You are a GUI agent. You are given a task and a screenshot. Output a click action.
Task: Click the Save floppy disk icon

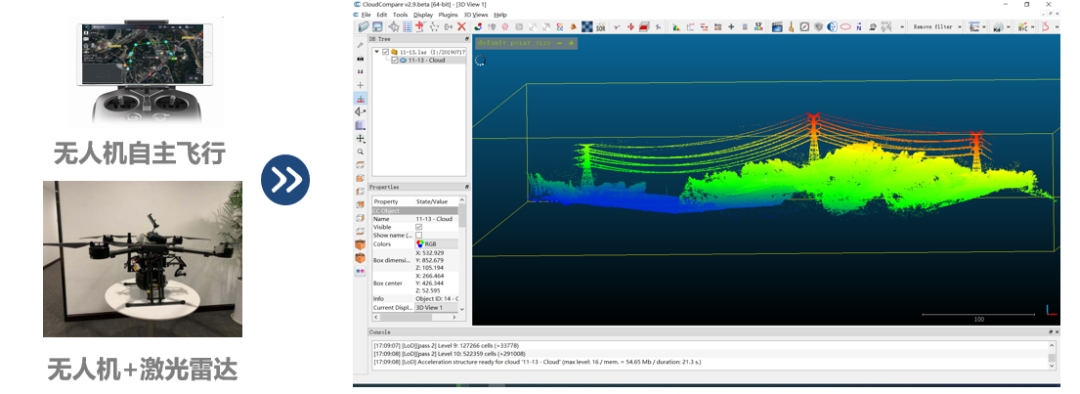click(x=377, y=27)
